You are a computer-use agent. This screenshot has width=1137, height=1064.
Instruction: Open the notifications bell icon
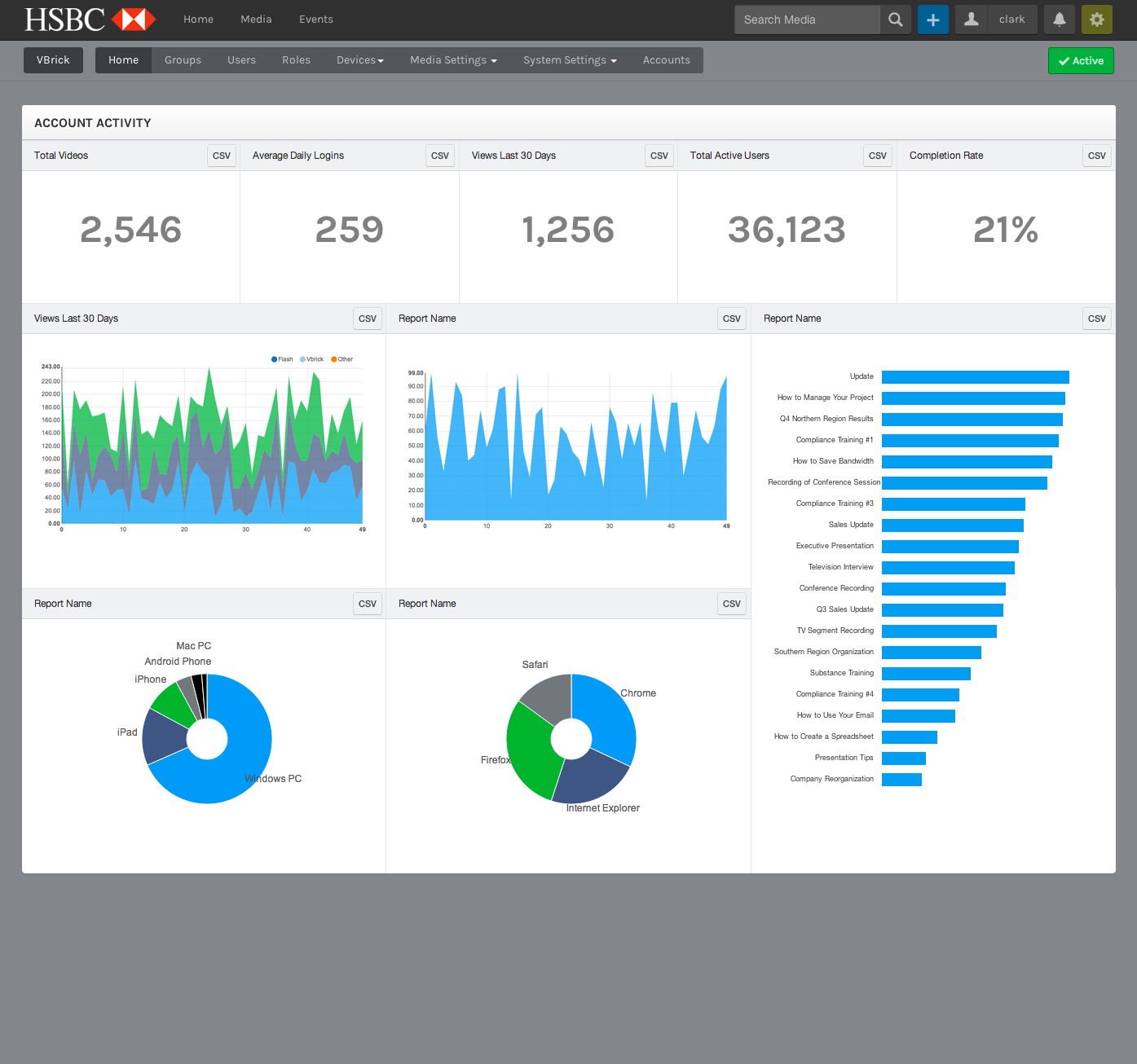(1060, 20)
